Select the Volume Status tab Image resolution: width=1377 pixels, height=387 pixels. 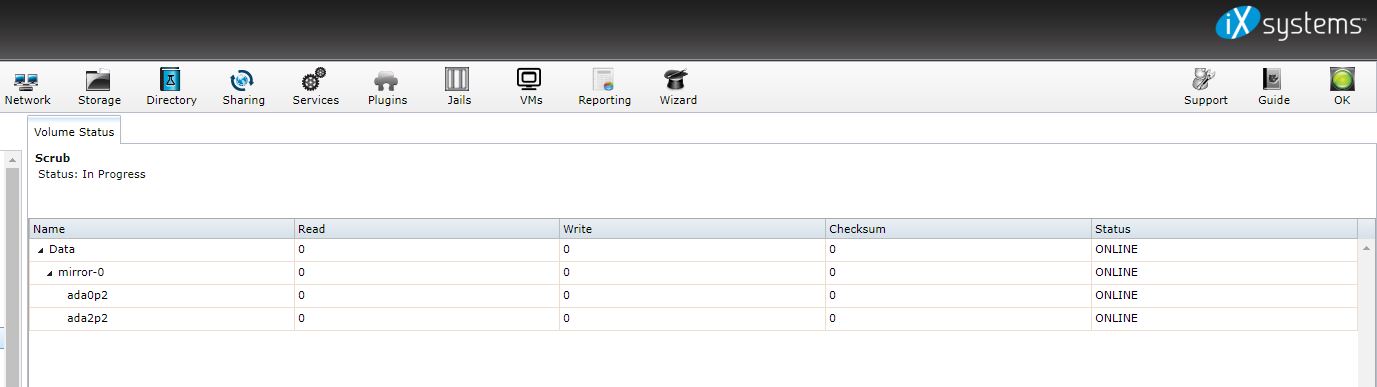(74, 131)
